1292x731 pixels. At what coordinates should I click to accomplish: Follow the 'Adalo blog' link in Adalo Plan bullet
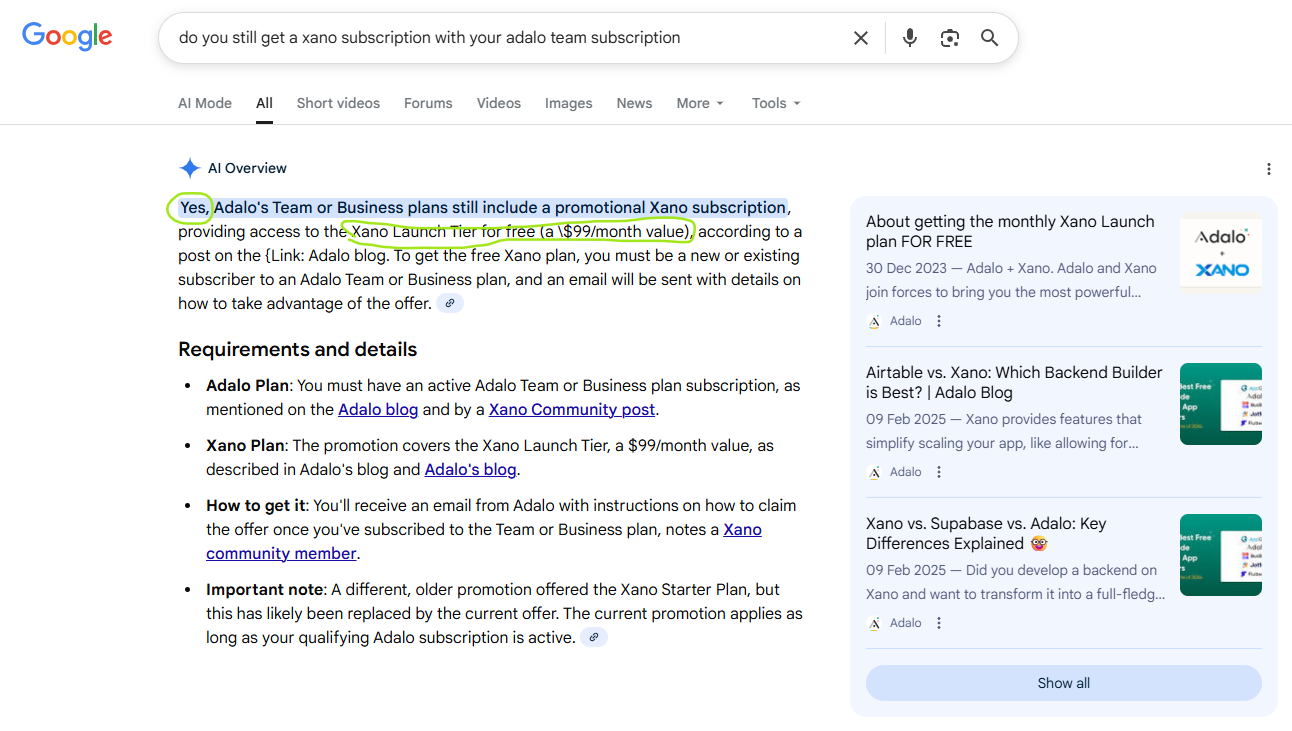coord(378,409)
